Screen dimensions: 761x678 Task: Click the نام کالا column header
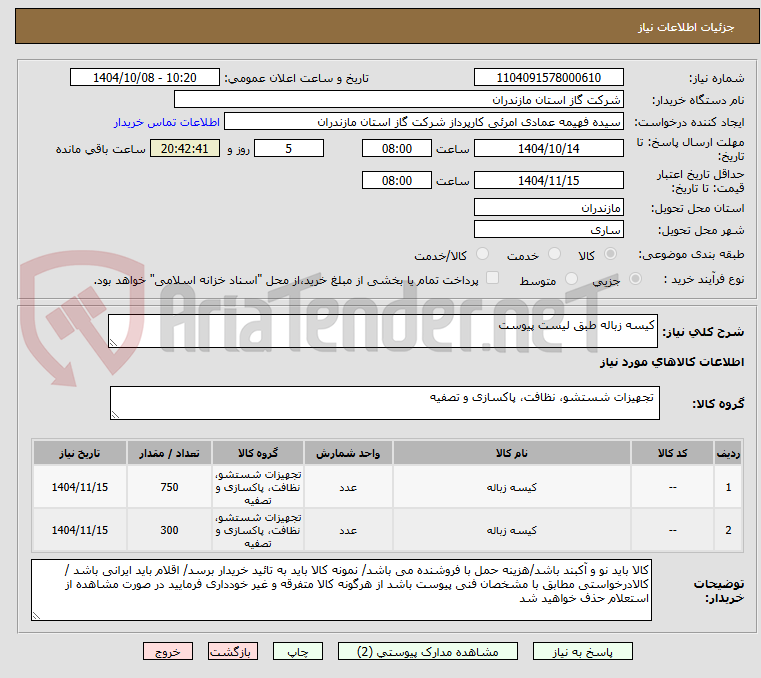[x=512, y=453]
